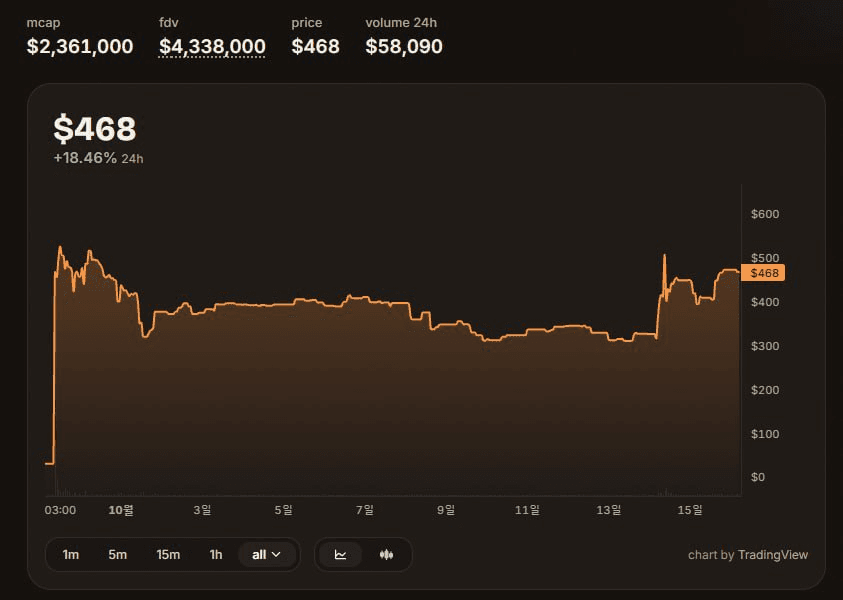Click the 'mcap' label
Image resolution: width=843 pixels, height=600 pixels.
[x=44, y=23]
